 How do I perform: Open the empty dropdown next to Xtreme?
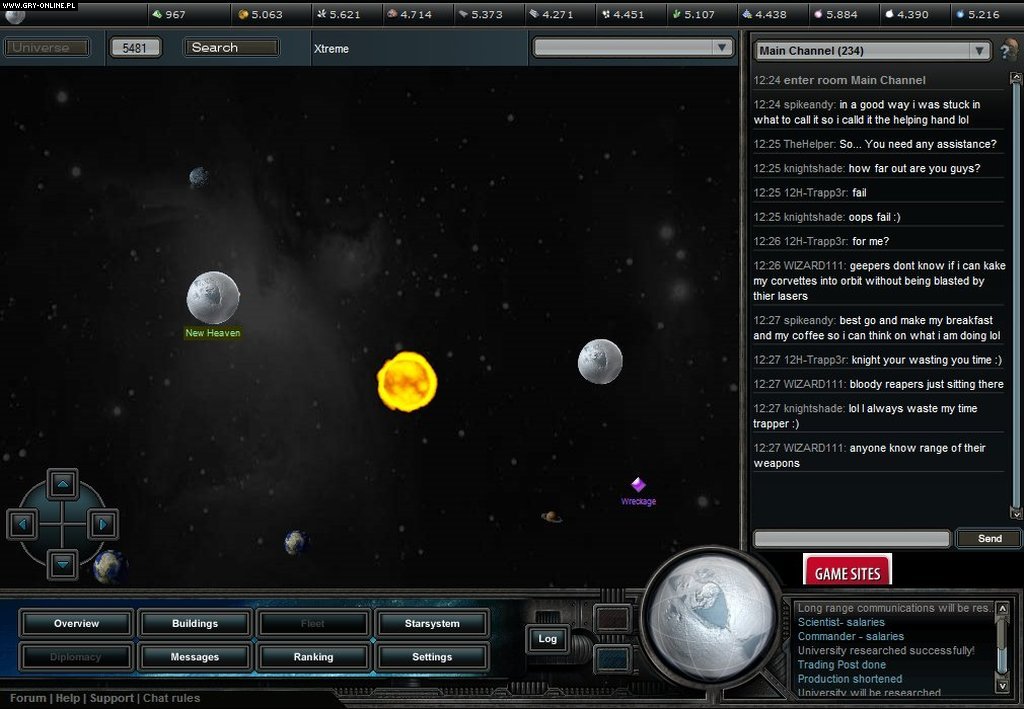click(x=722, y=47)
